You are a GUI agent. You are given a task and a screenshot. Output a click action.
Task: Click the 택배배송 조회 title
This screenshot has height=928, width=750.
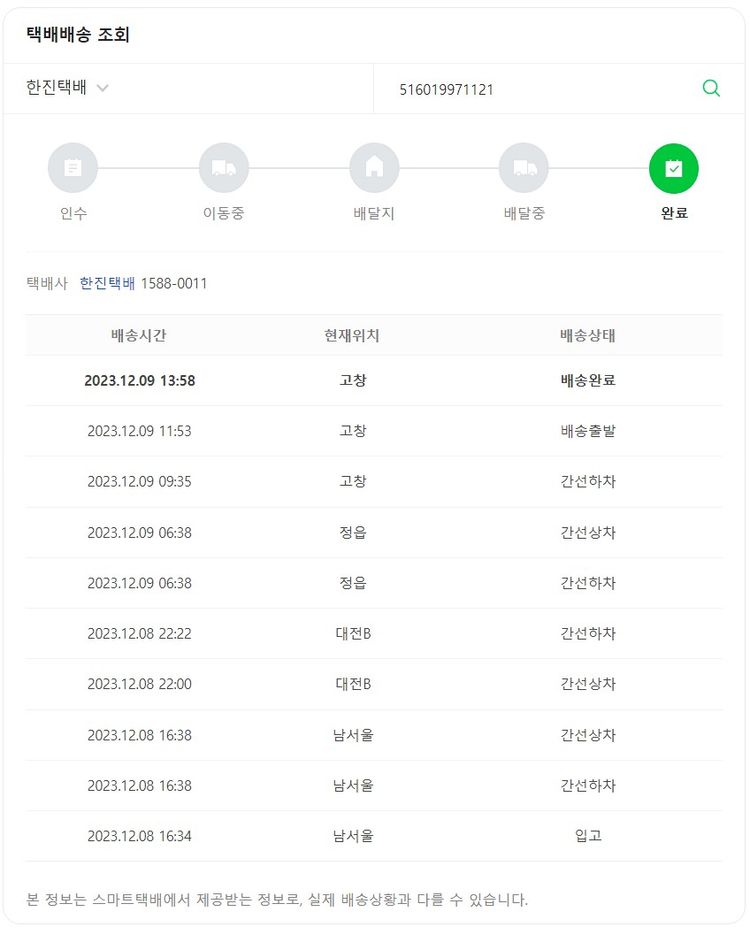(78, 35)
